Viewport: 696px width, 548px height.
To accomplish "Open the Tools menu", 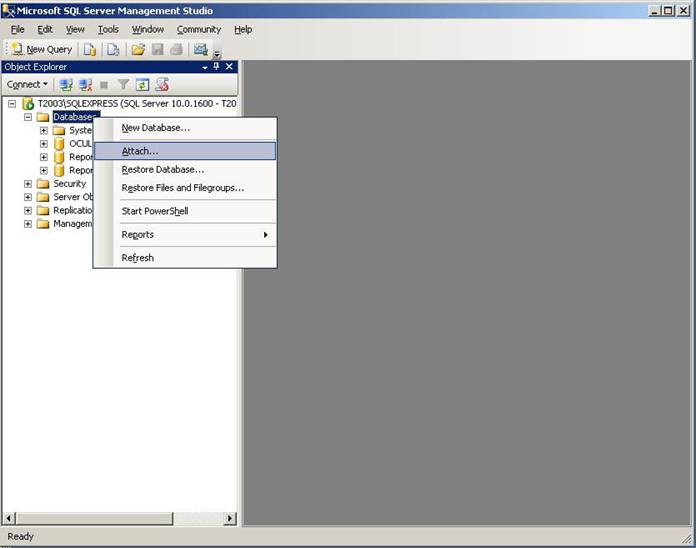I will [x=108, y=29].
